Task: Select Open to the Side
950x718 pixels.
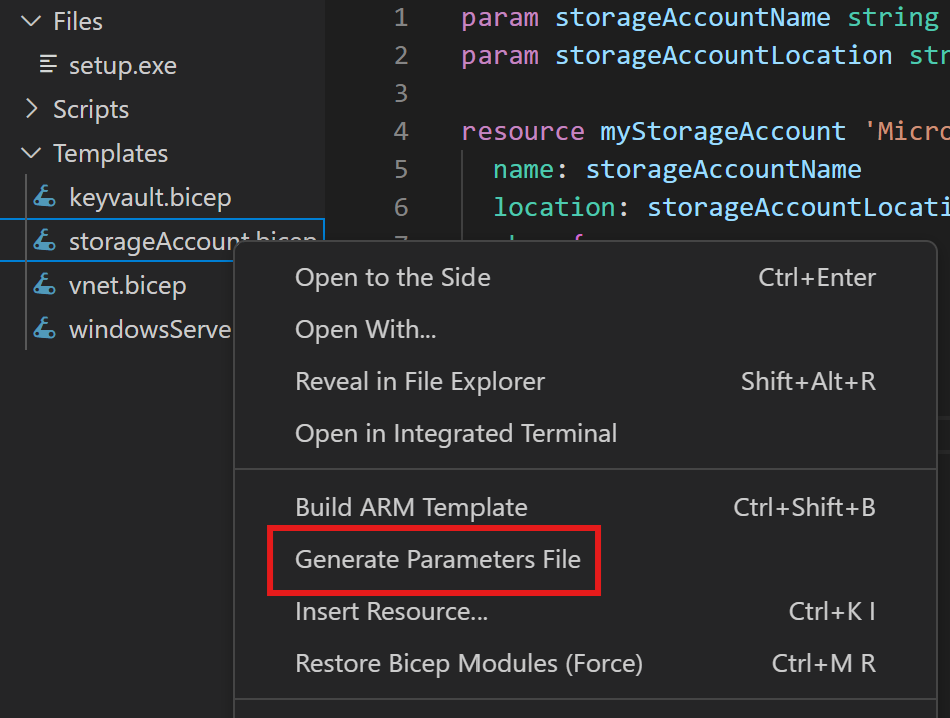Action: [x=392, y=278]
